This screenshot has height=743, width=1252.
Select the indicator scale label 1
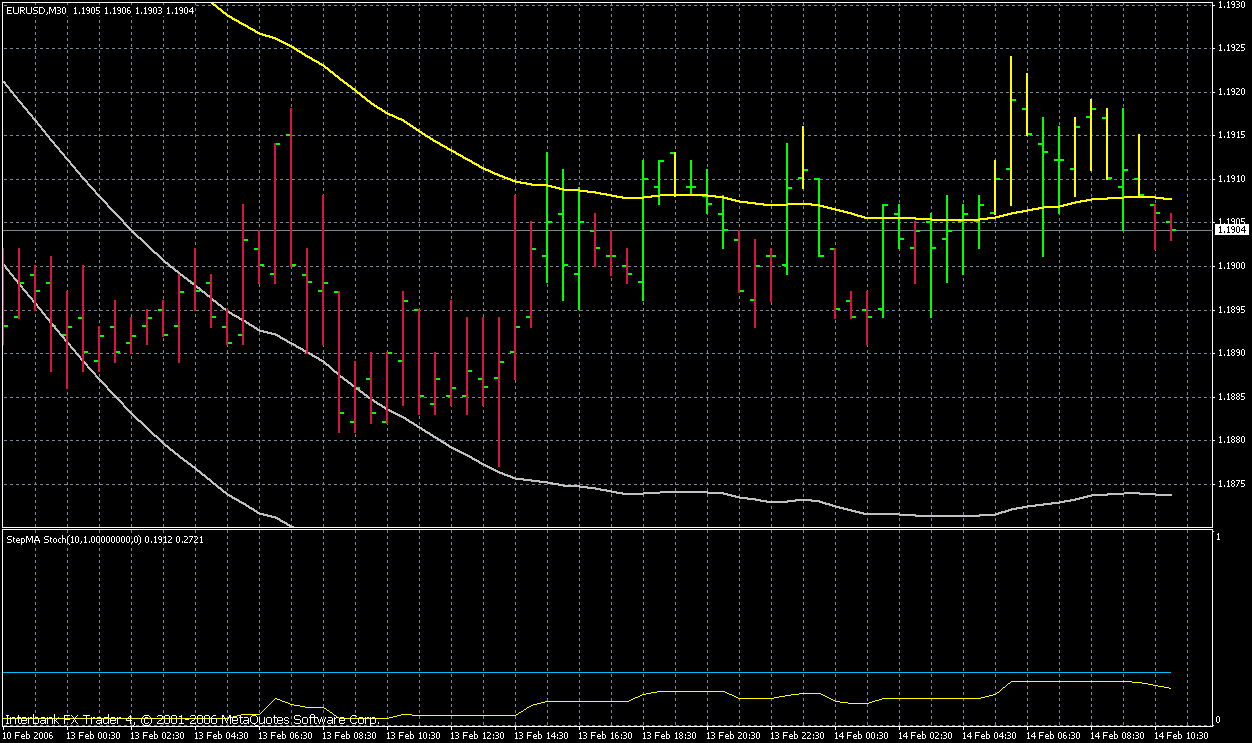(1218, 537)
